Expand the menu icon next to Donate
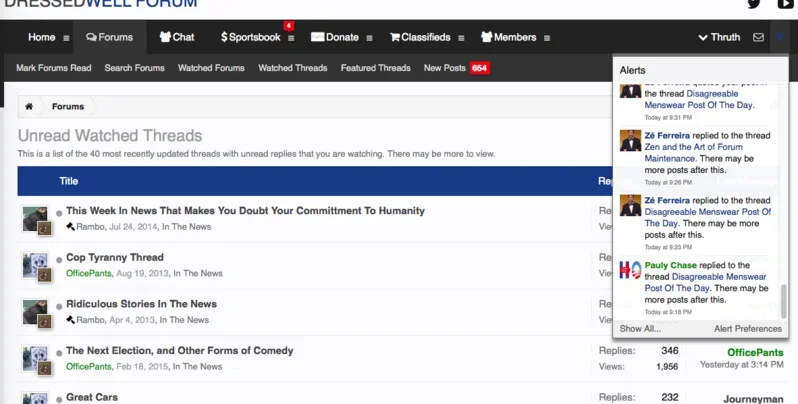 coord(369,38)
